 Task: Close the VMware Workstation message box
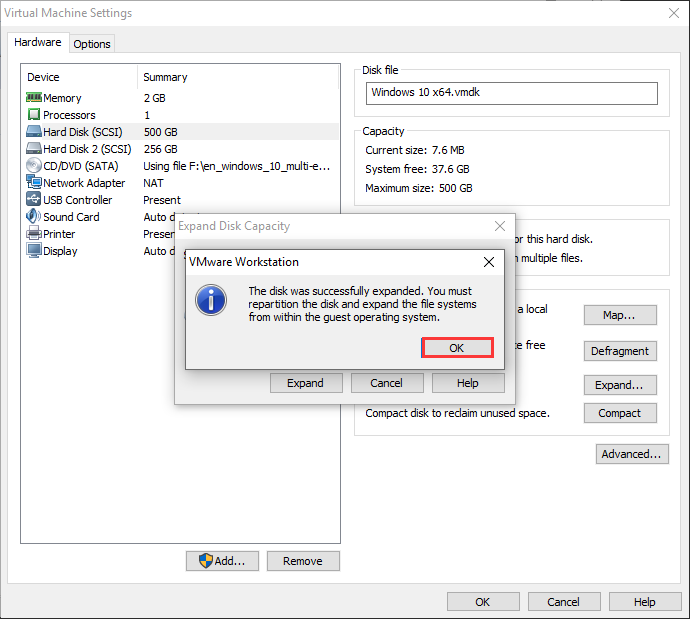pyautogui.click(x=489, y=262)
